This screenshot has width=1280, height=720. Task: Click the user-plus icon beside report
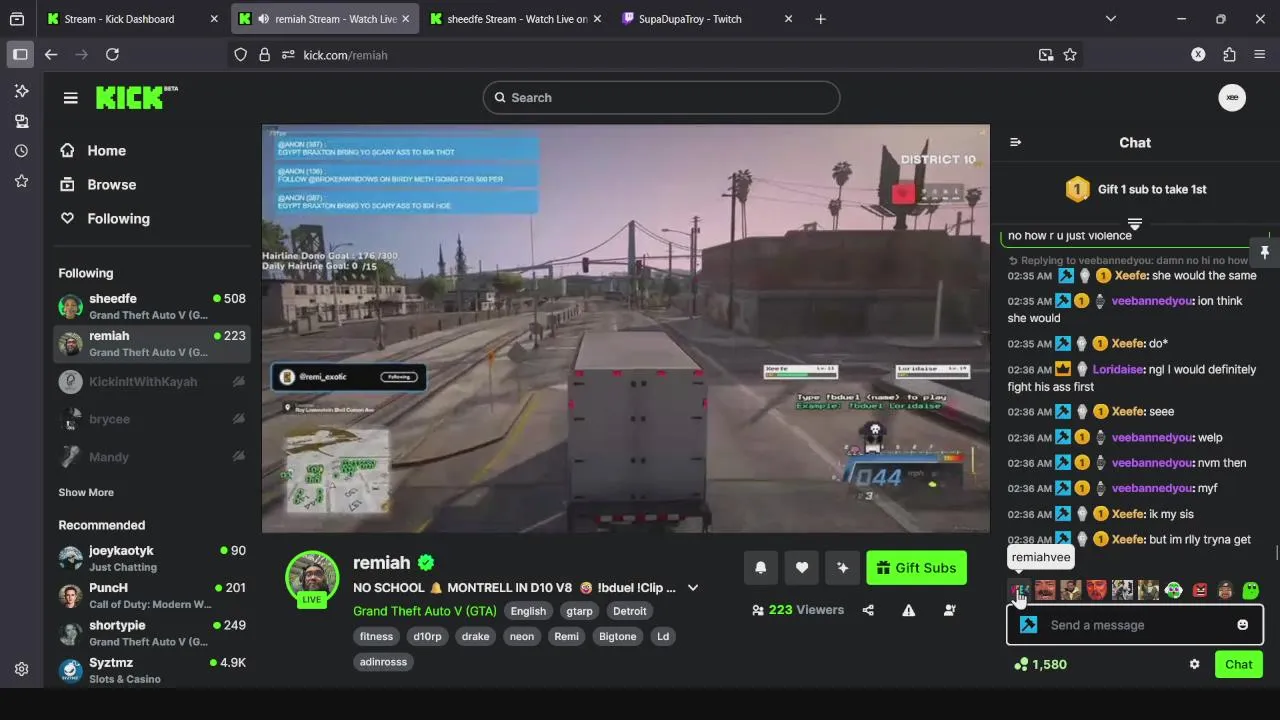(x=950, y=610)
